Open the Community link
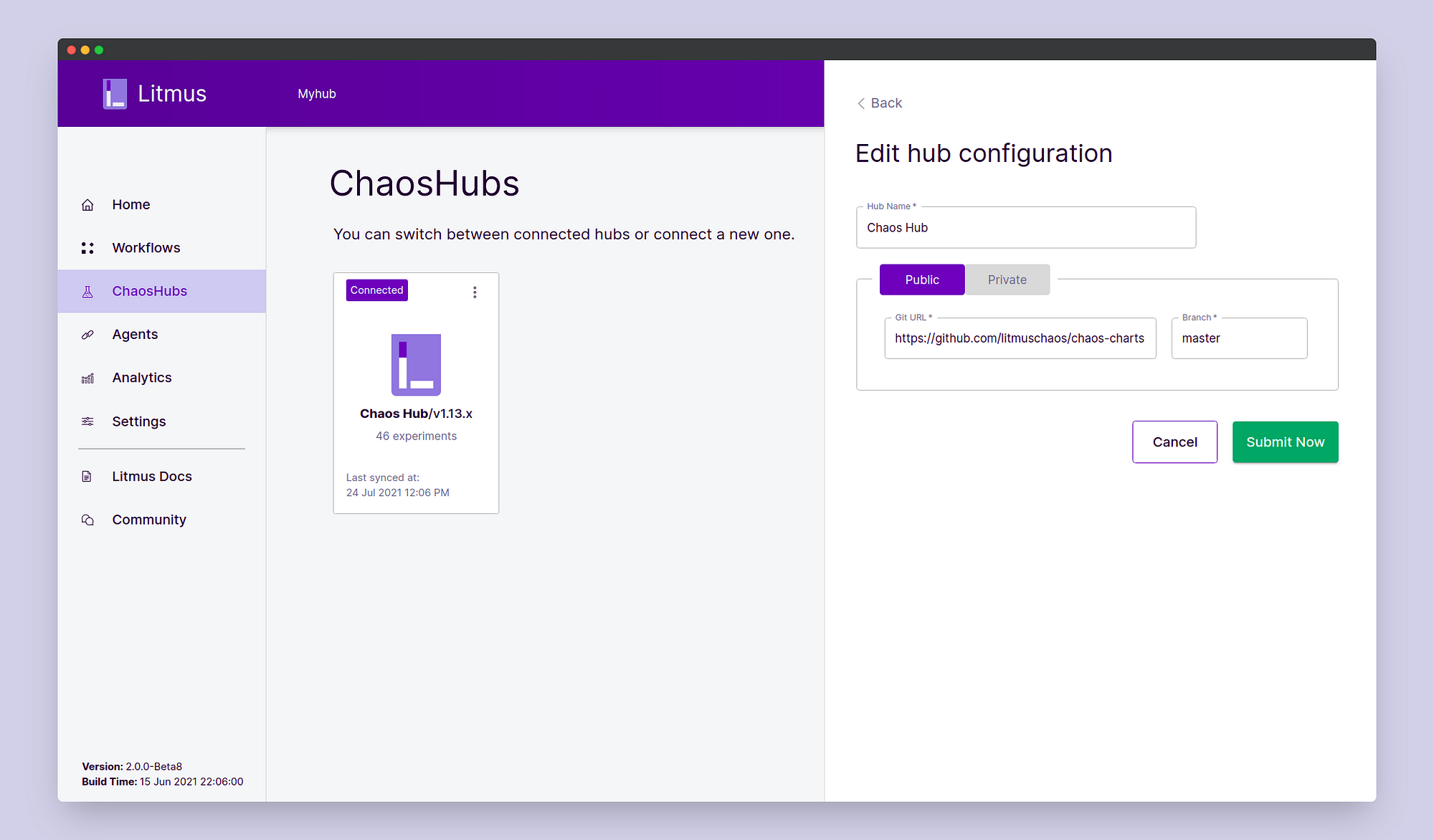Viewport: 1434px width, 840px height. (x=161, y=520)
